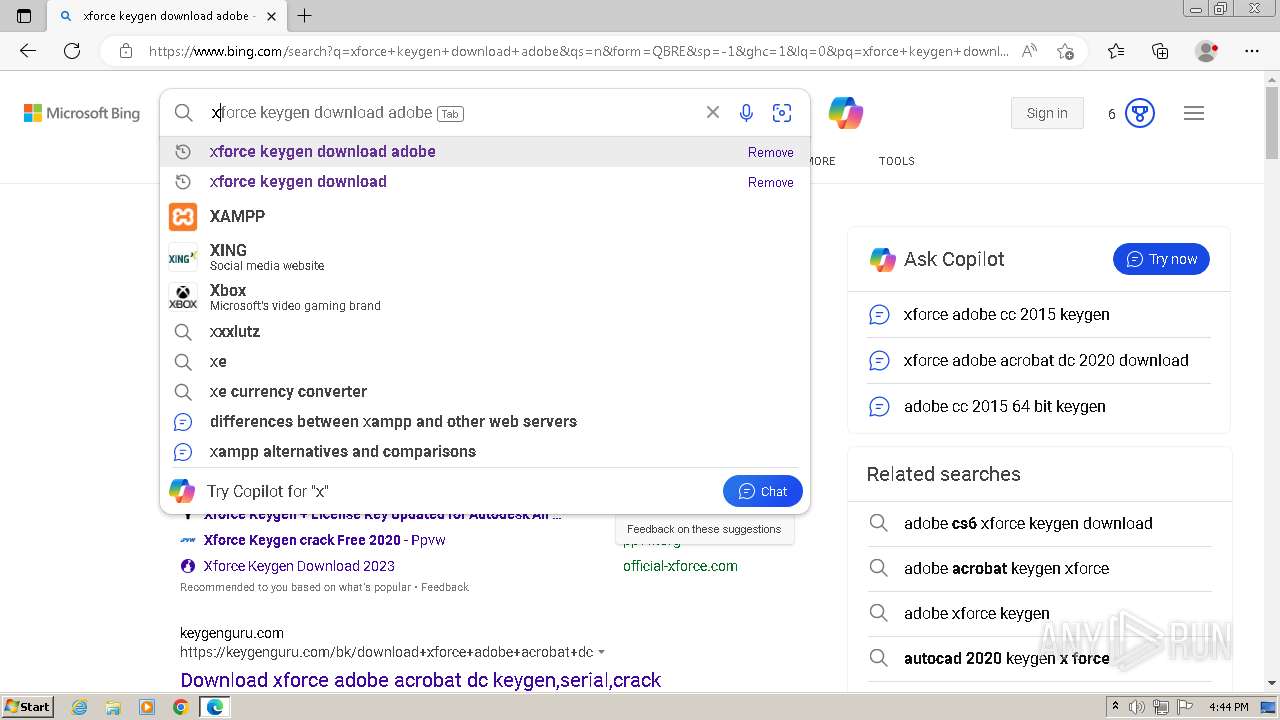1280x720 pixels.
Task: Ask differences between xampp and other web servers
Action: pos(485,422)
